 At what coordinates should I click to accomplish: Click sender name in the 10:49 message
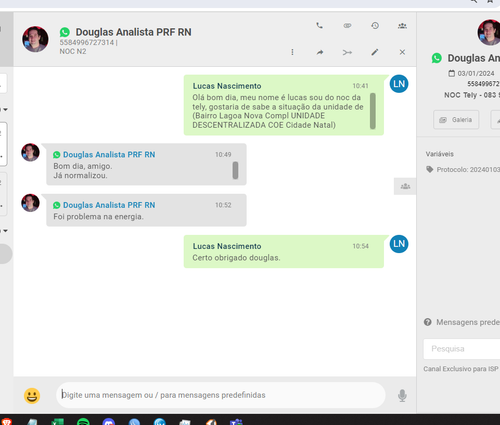click(109, 155)
